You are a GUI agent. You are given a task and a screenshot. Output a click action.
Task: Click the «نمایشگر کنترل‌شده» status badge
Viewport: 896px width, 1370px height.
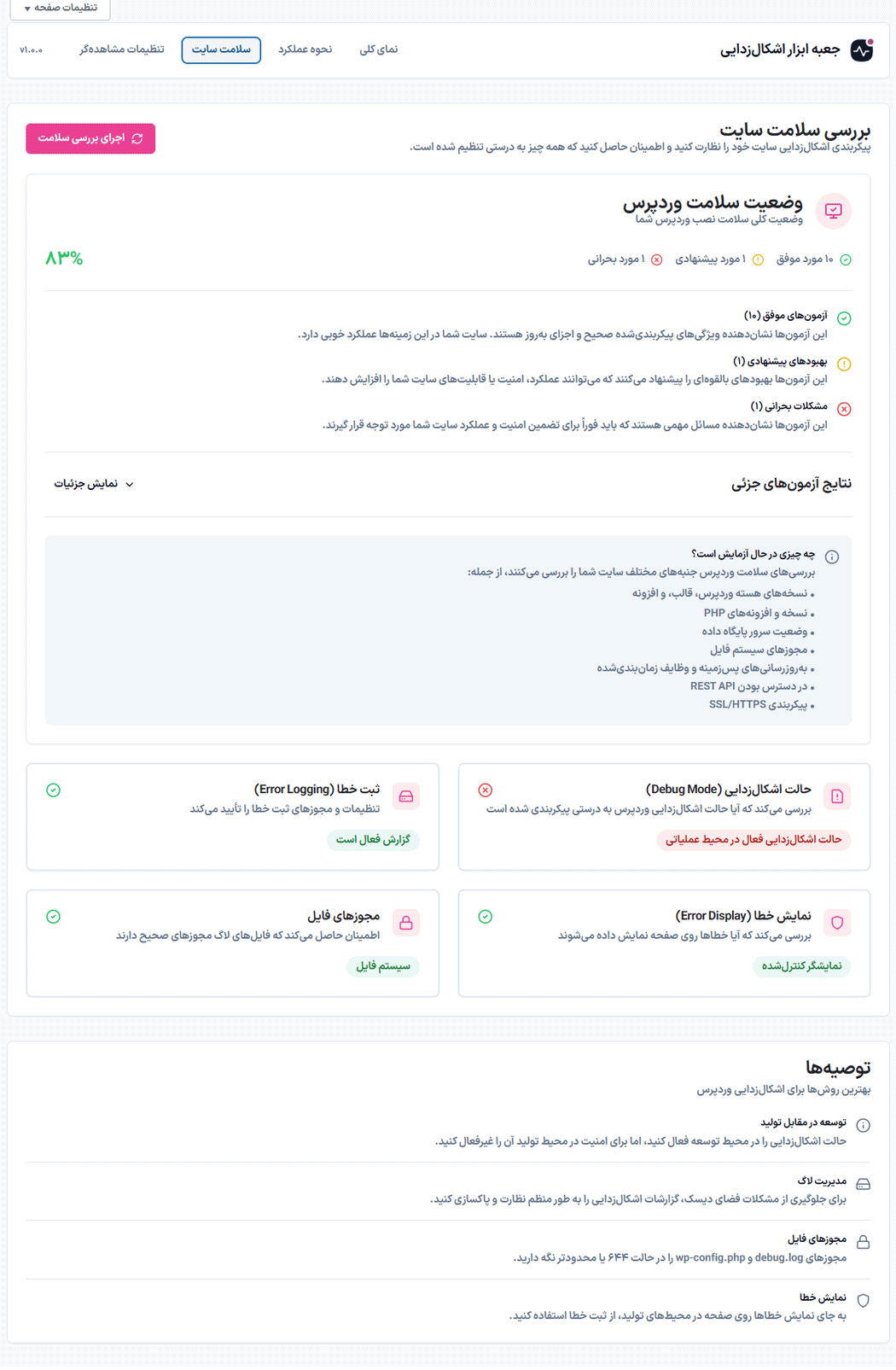click(x=801, y=966)
